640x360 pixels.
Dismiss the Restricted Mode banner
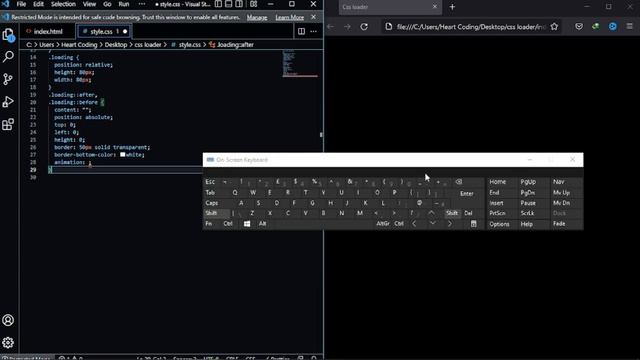(313, 17)
